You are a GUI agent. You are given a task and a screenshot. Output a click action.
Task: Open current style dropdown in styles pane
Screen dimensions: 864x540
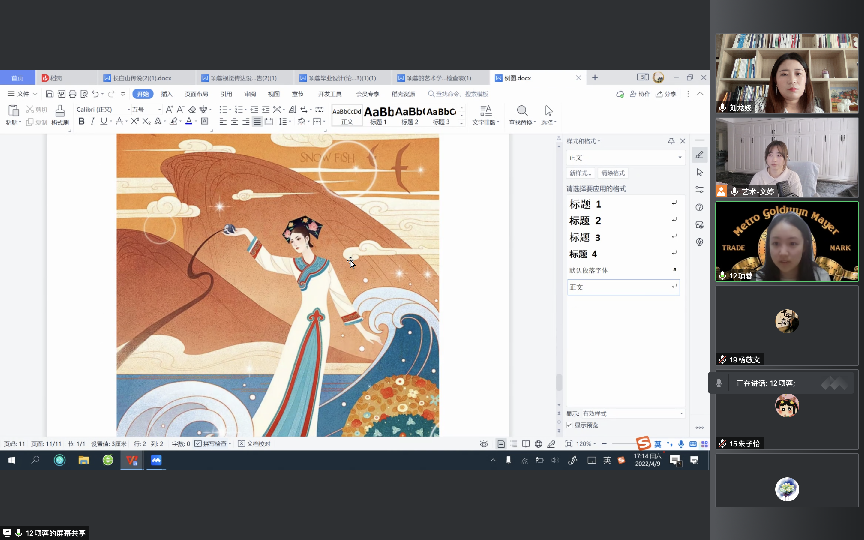(x=680, y=158)
